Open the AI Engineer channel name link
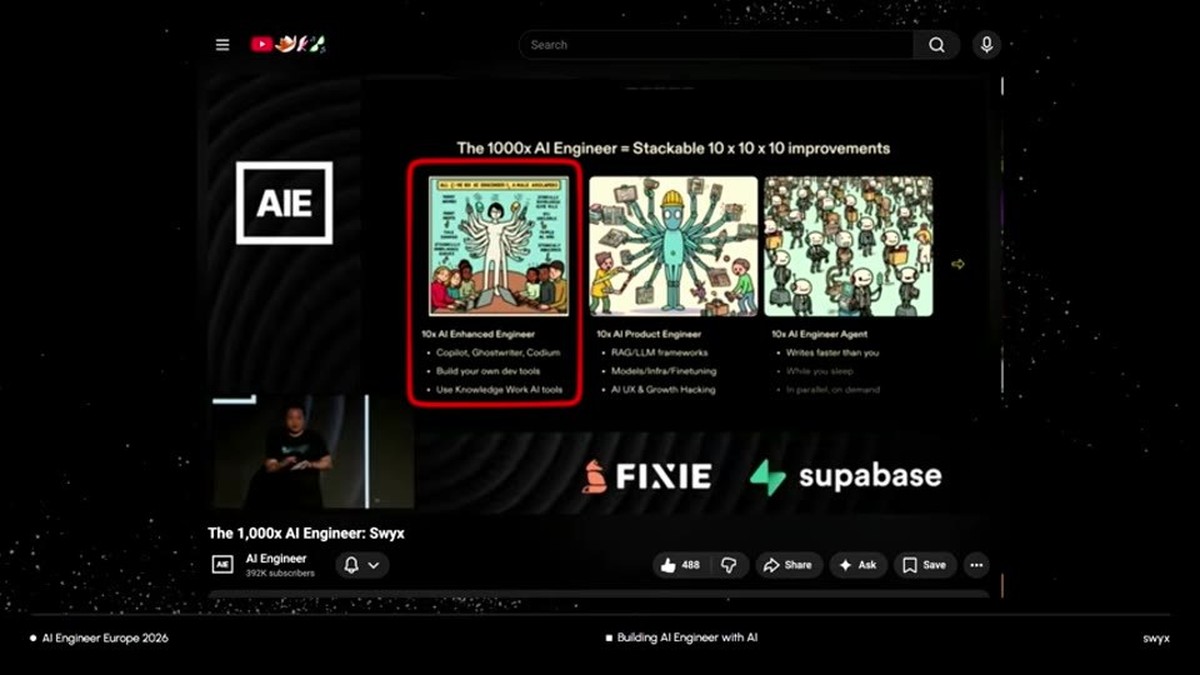 pos(276,559)
